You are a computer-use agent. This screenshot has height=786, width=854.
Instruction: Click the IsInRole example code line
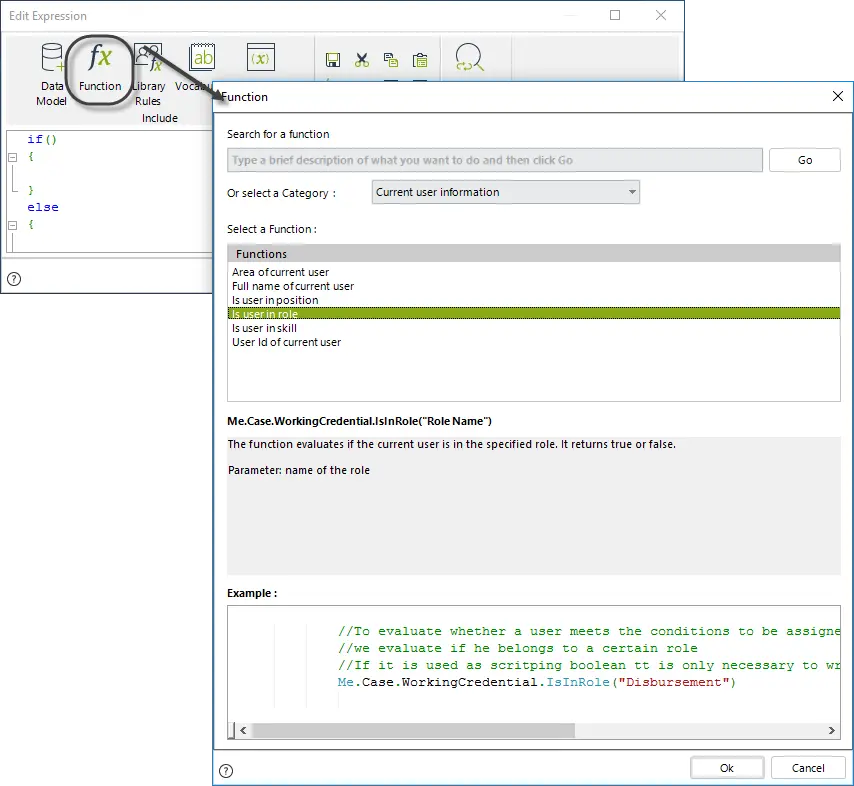(536, 682)
